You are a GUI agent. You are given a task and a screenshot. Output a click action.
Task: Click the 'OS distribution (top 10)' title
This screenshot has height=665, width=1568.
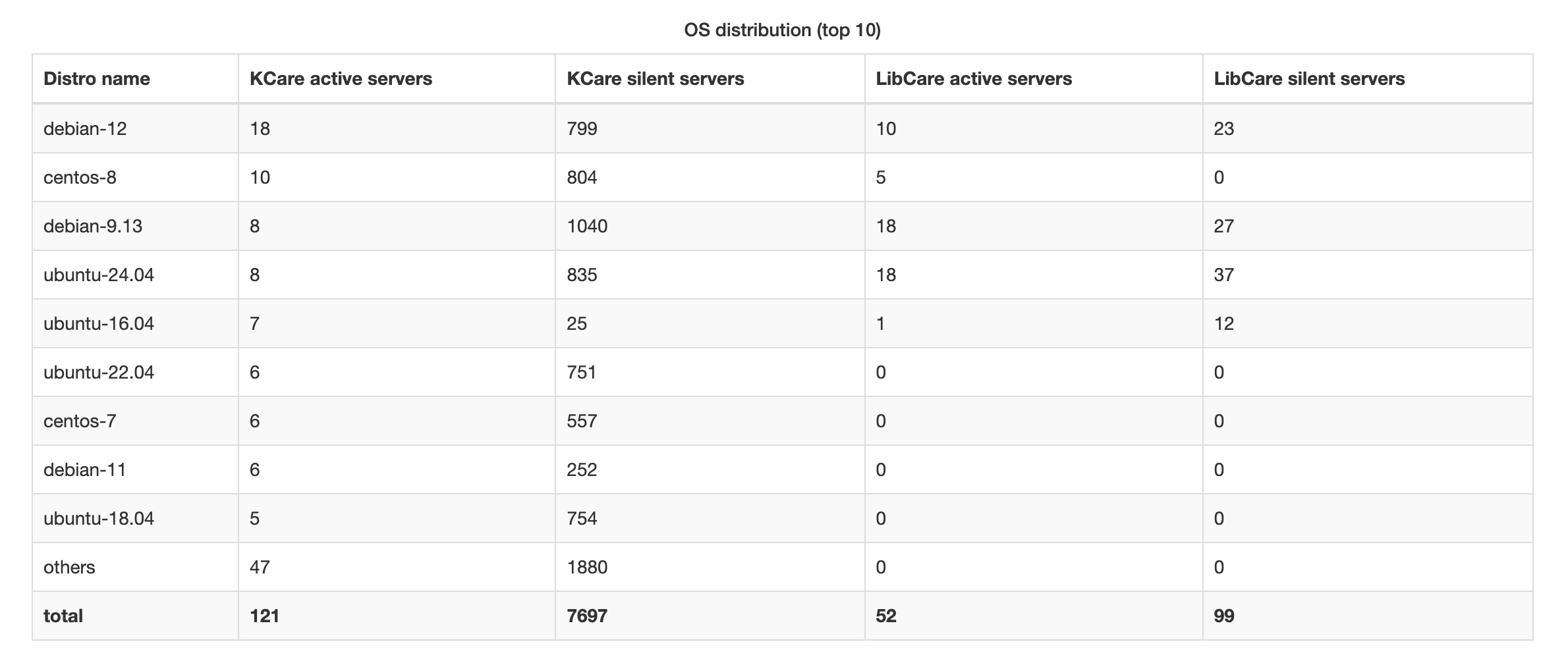pos(783,30)
